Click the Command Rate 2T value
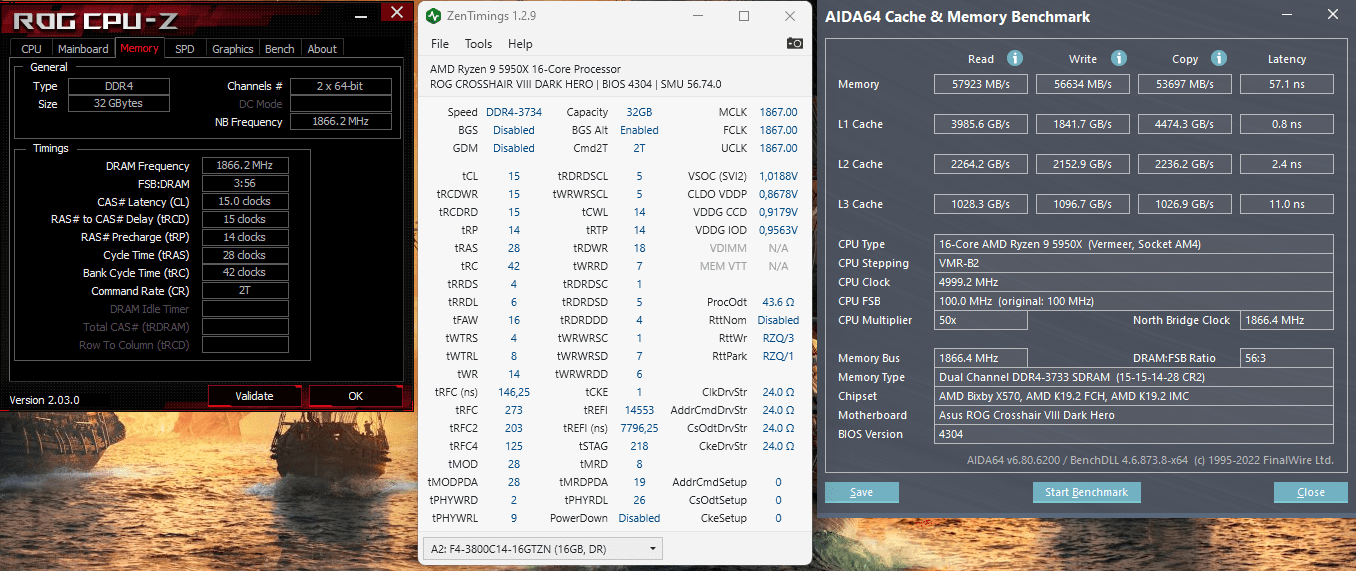Viewport: 1356px width, 571px height. (x=245, y=290)
